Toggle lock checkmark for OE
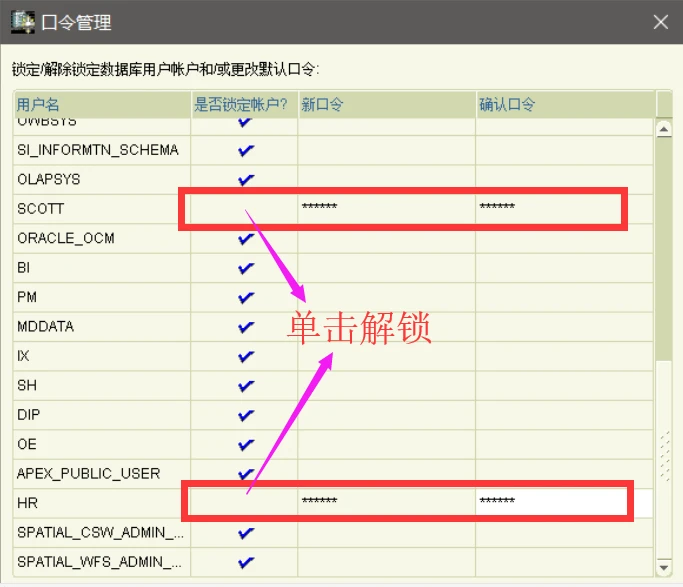 pos(246,445)
